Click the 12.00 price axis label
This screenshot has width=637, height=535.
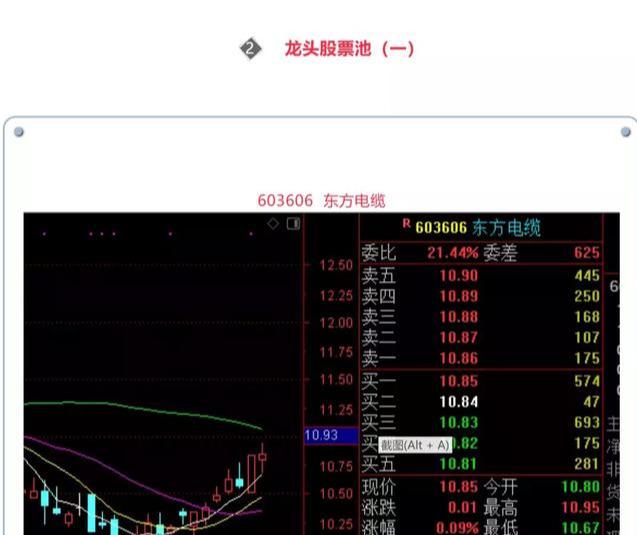(336, 323)
